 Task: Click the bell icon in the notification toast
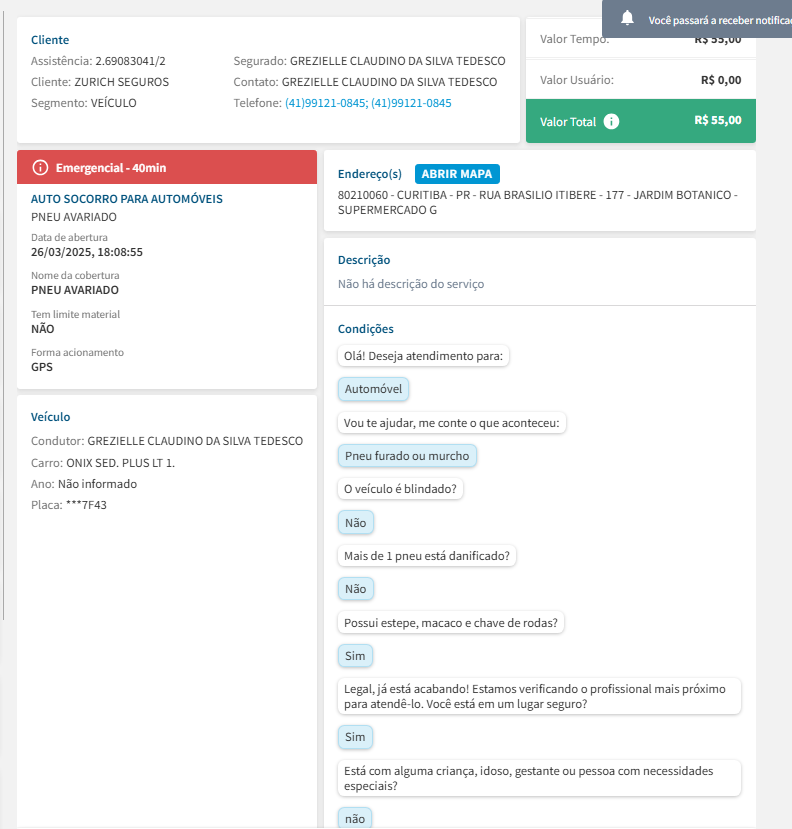tap(628, 18)
